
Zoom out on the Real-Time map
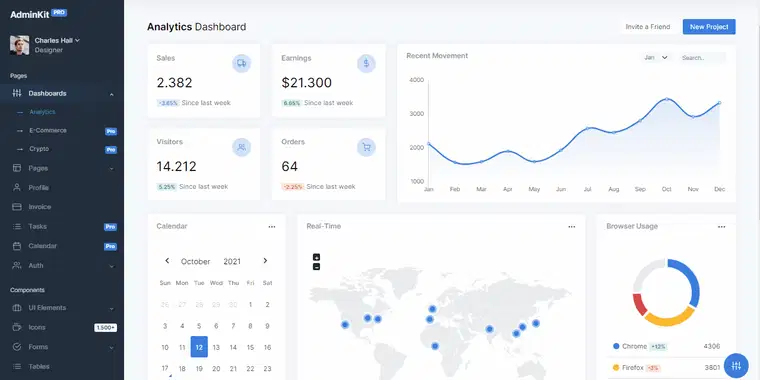[317, 267]
